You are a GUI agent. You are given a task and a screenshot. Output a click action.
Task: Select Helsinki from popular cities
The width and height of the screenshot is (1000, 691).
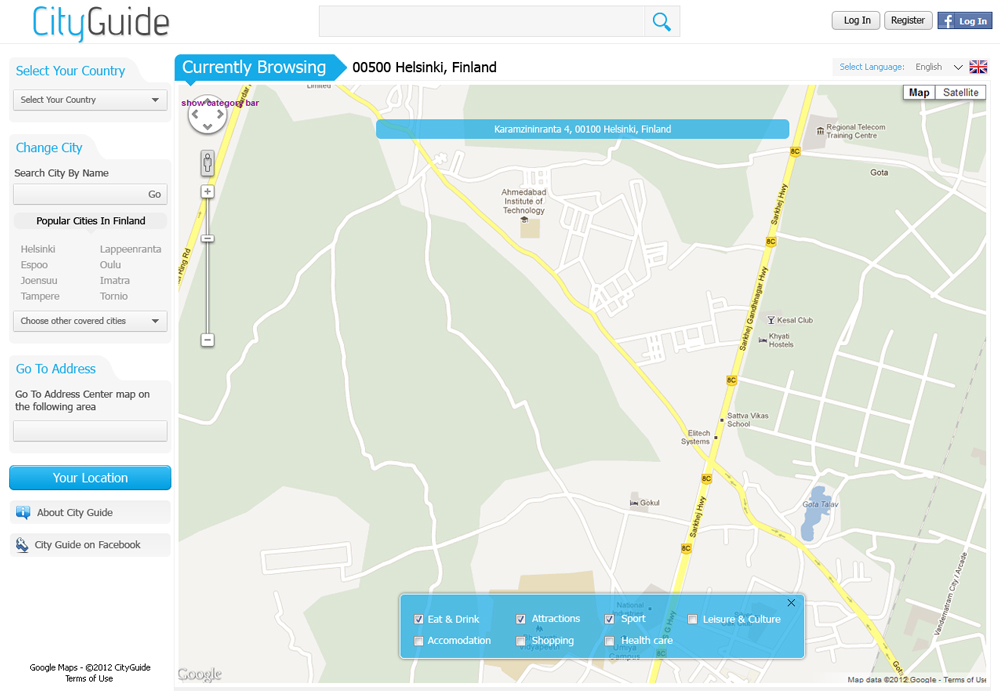point(38,249)
